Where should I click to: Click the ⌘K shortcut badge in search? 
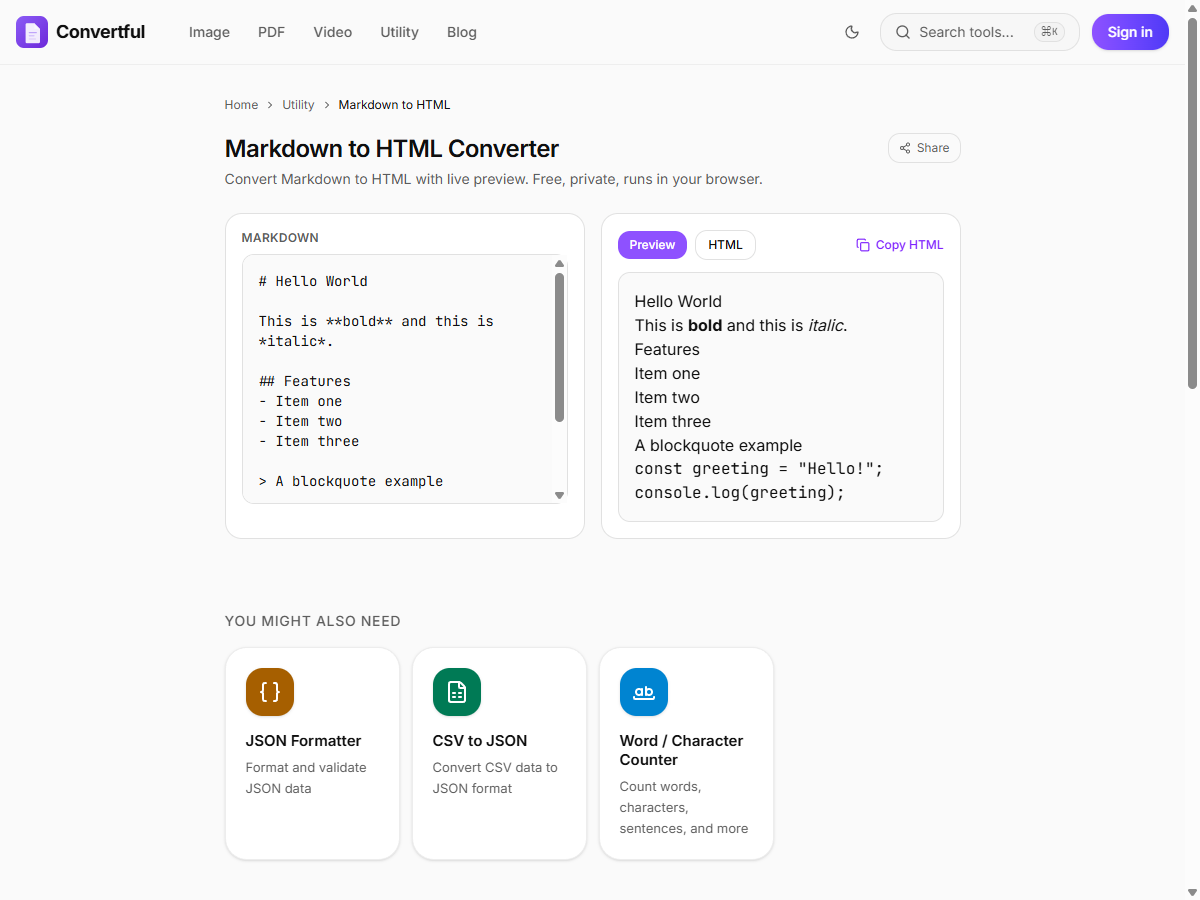point(1049,32)
